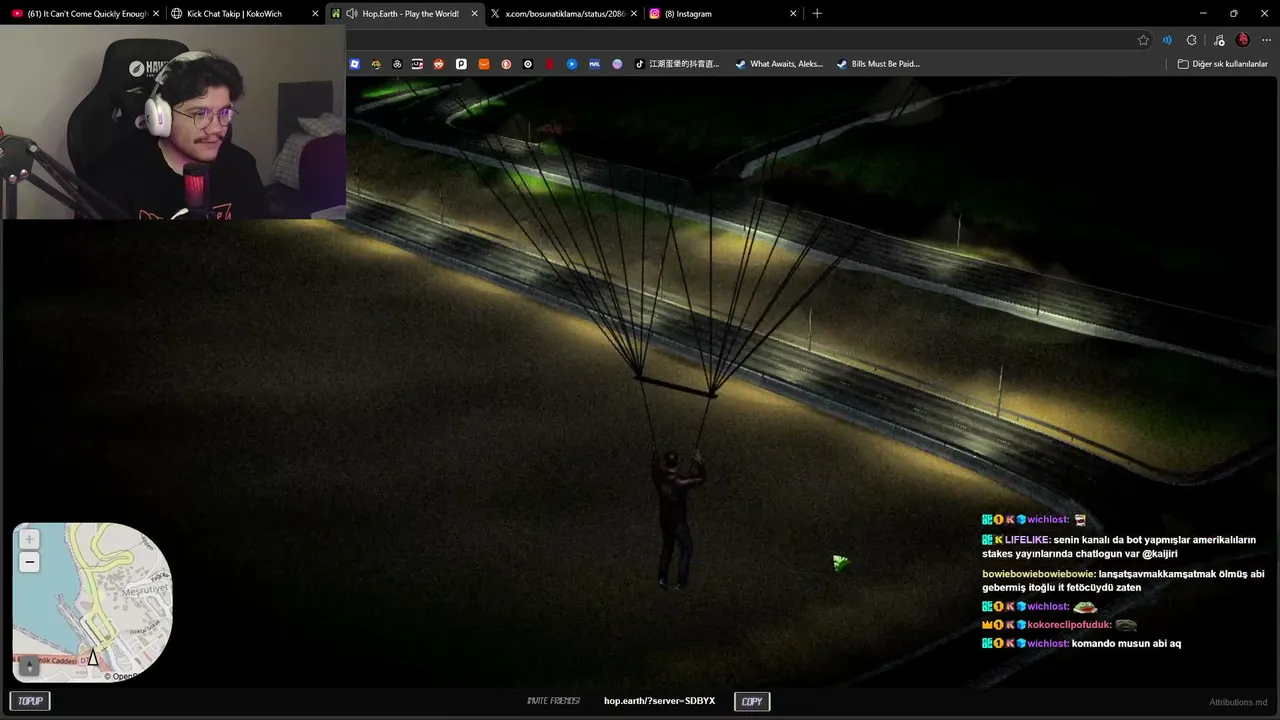This screenshot has width=1280, height=720.
Task: Open the Reddit bookmark icon
Action: click(x=439, y=64)
